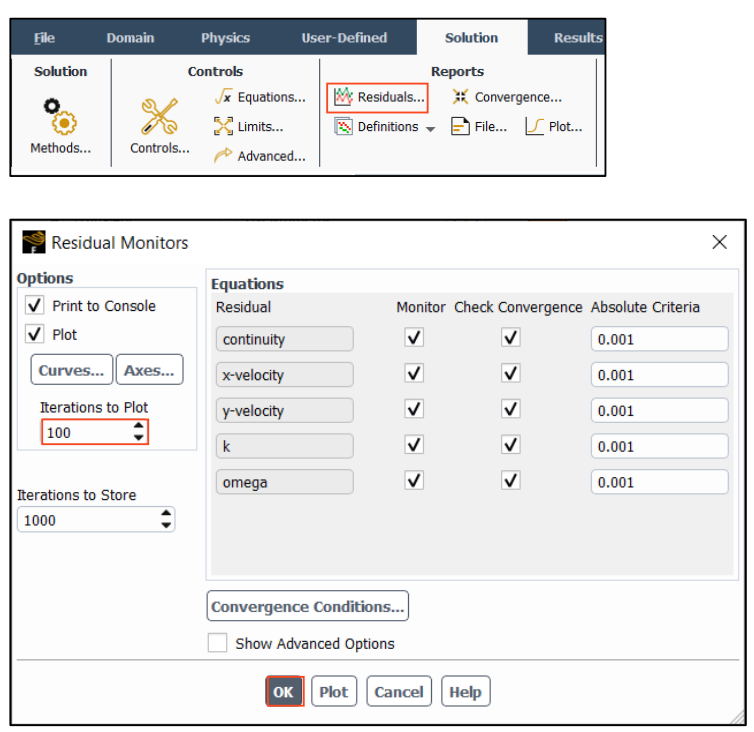Open Advanced solution controls
Image resolution: width=754 pixels, height=732 pixels.
tap(260, 156)
